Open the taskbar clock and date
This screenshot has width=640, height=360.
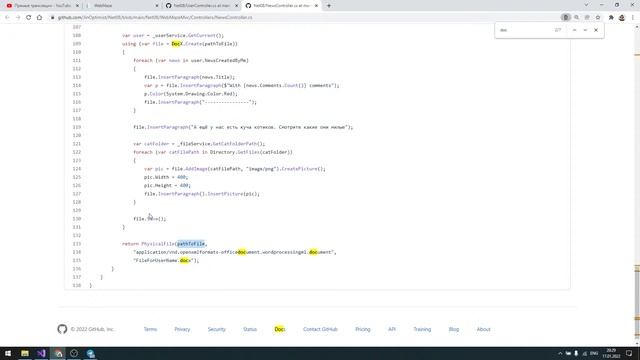click(611, 353)
